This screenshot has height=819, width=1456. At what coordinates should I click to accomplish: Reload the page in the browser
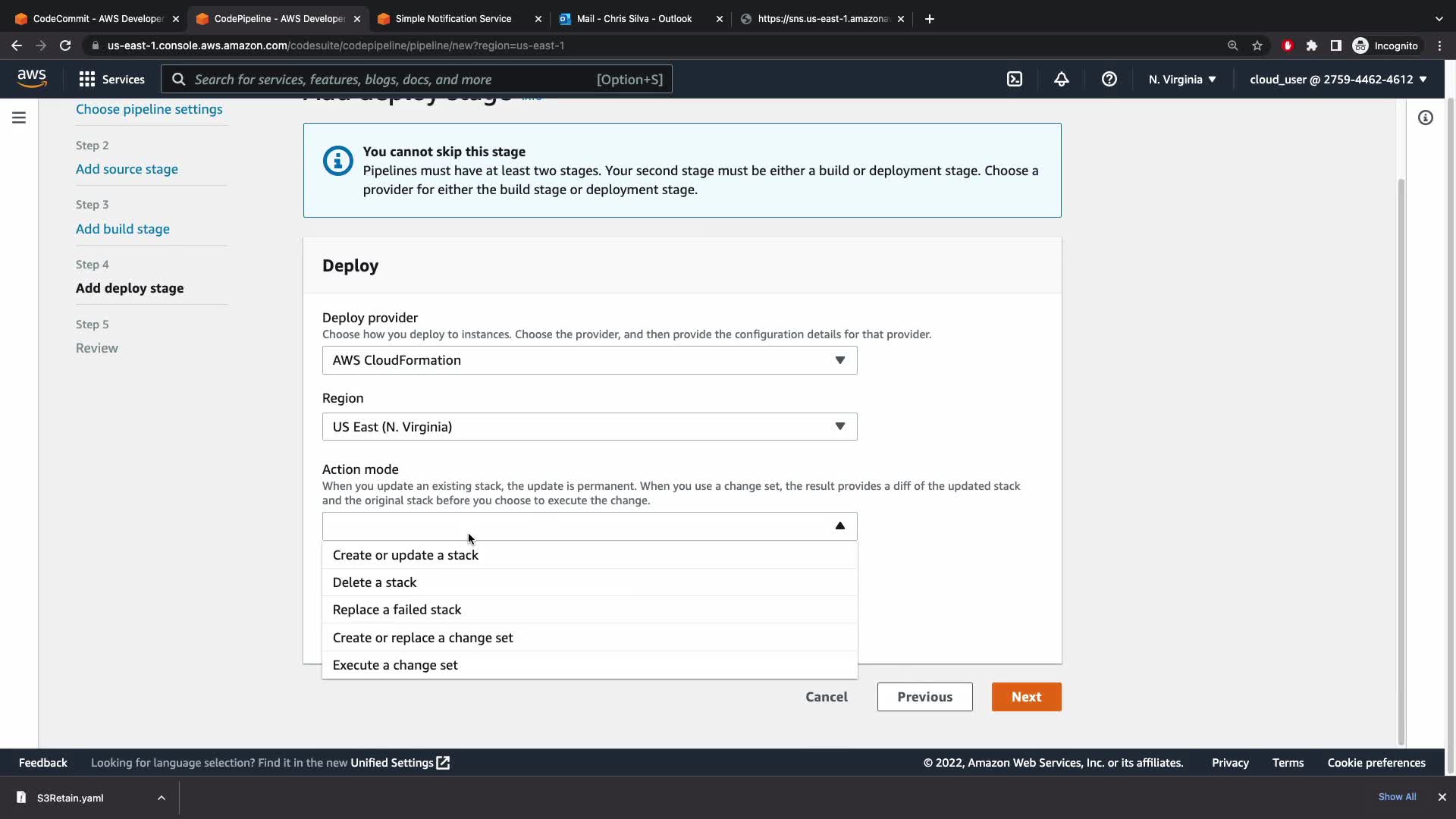click(65, 45)
